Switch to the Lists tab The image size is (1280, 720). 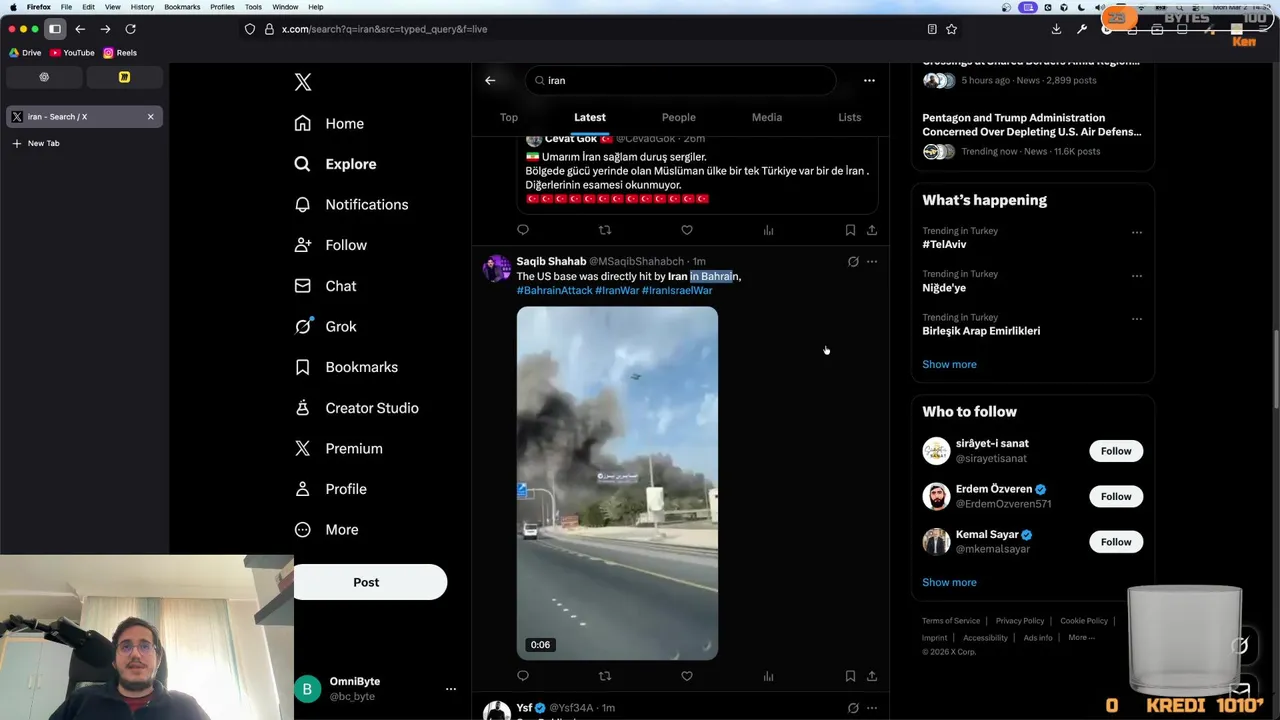(x=849, y=117)
